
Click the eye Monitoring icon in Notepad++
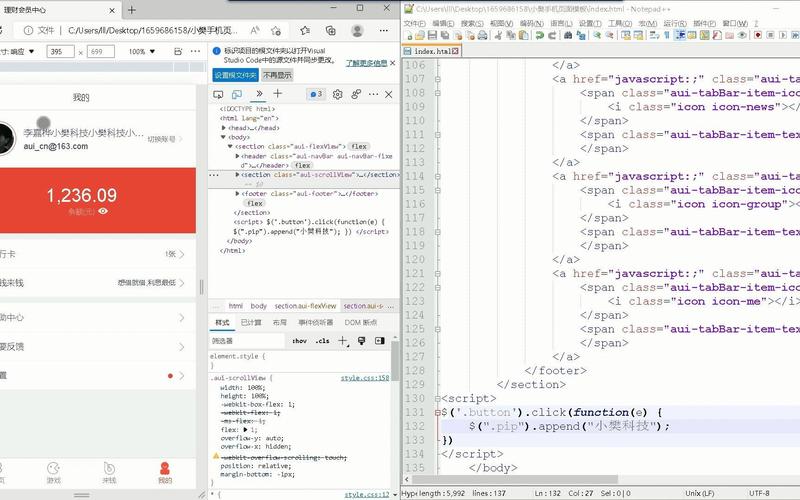click(742, 35)
